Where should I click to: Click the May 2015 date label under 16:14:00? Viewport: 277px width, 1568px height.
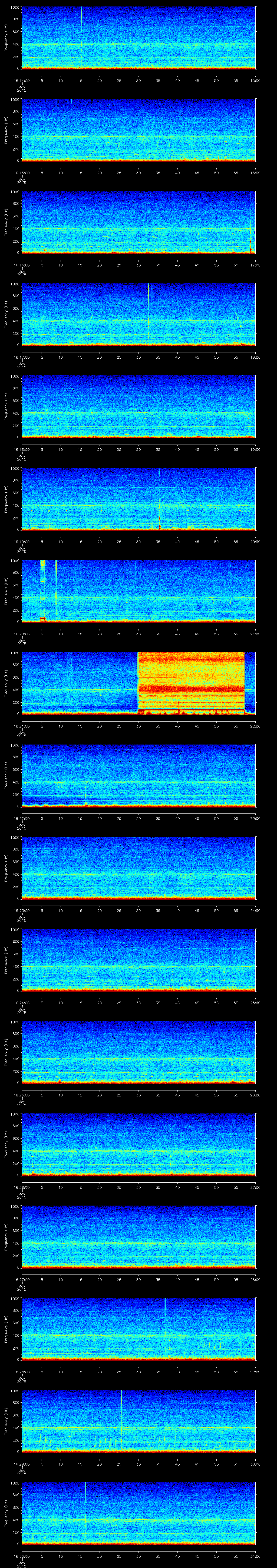pyautogui.click(x=21, y=89)
